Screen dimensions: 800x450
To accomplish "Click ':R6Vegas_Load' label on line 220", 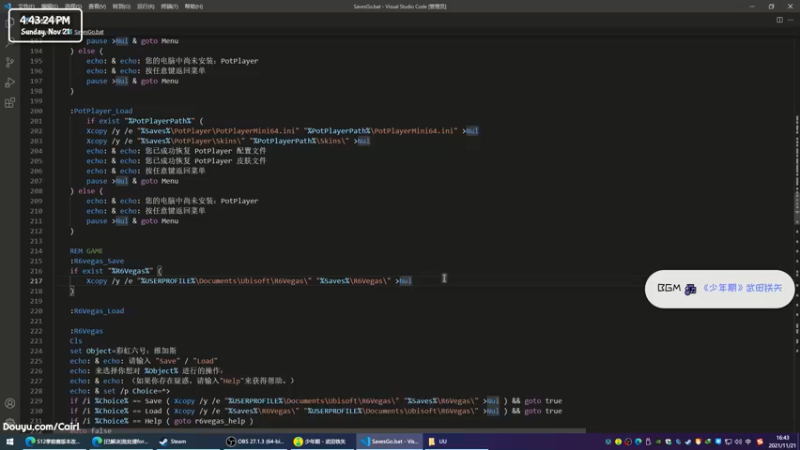I will (x=97, y=311).
